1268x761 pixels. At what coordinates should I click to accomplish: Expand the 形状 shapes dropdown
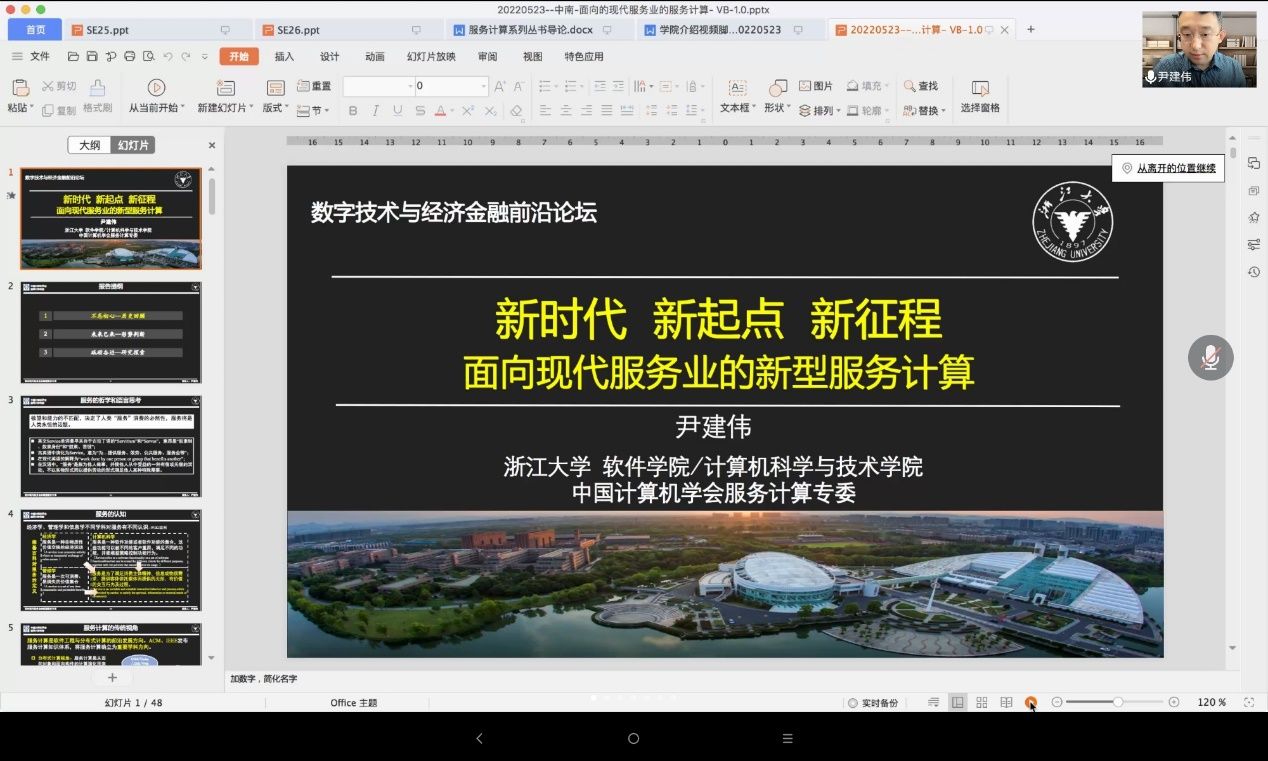[788, 108]
